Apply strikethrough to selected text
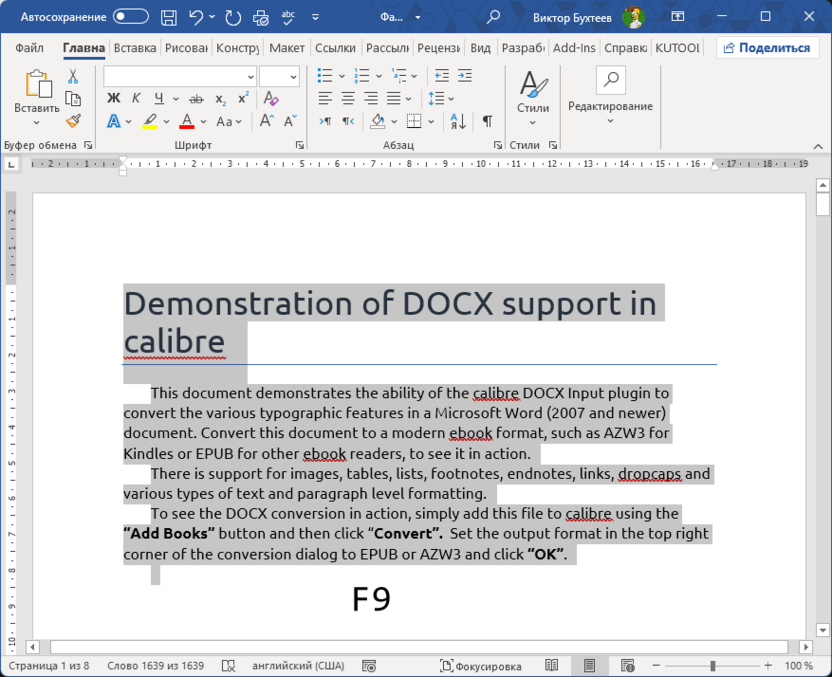The image size is (832, 677). [195, 97]
